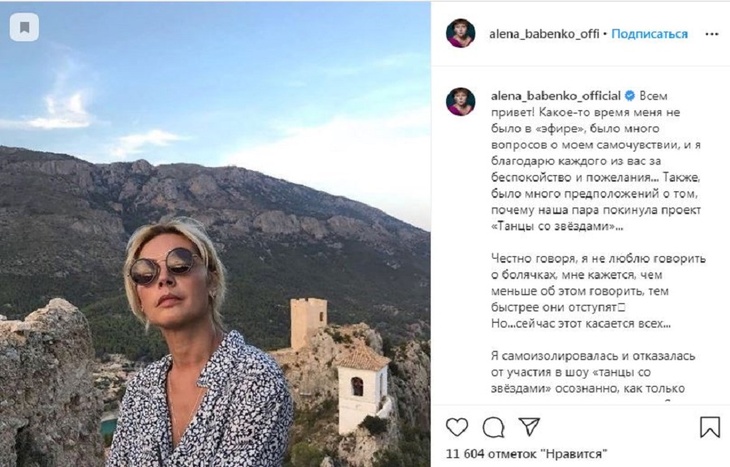This screenshot has height=467, width=730.
Task: Click the paragraph starting Честно говоря
Action: pos(598,291)
